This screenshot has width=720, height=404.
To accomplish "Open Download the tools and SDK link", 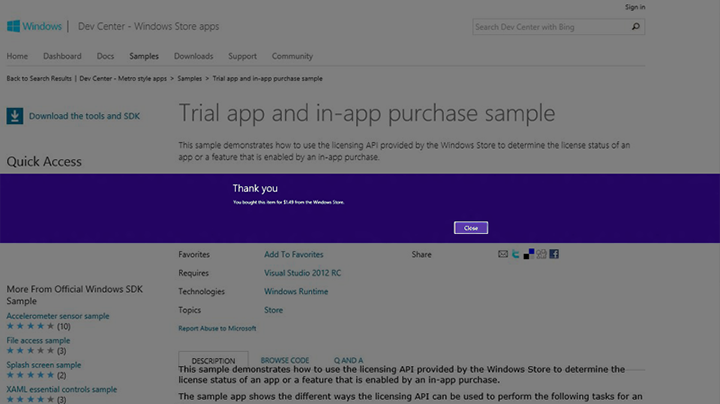I will (84, 116).
